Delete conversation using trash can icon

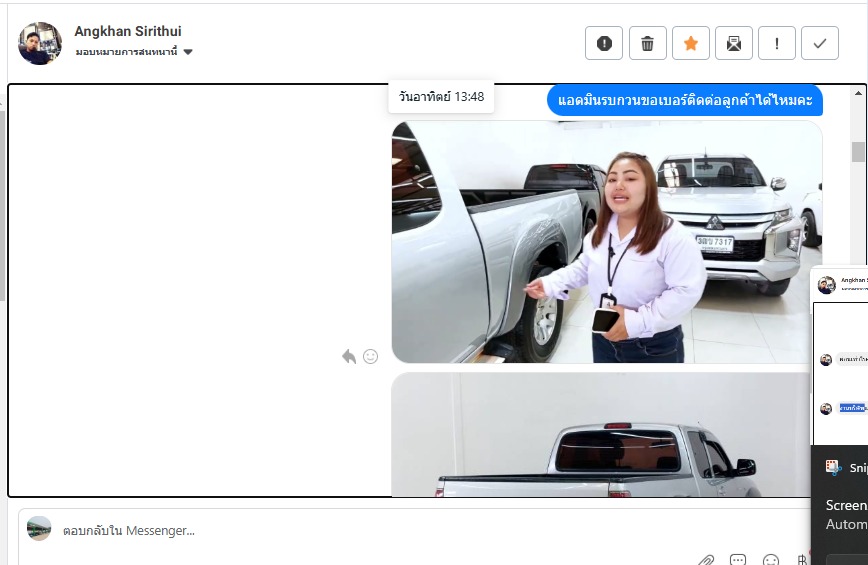(x=647, y=43)
